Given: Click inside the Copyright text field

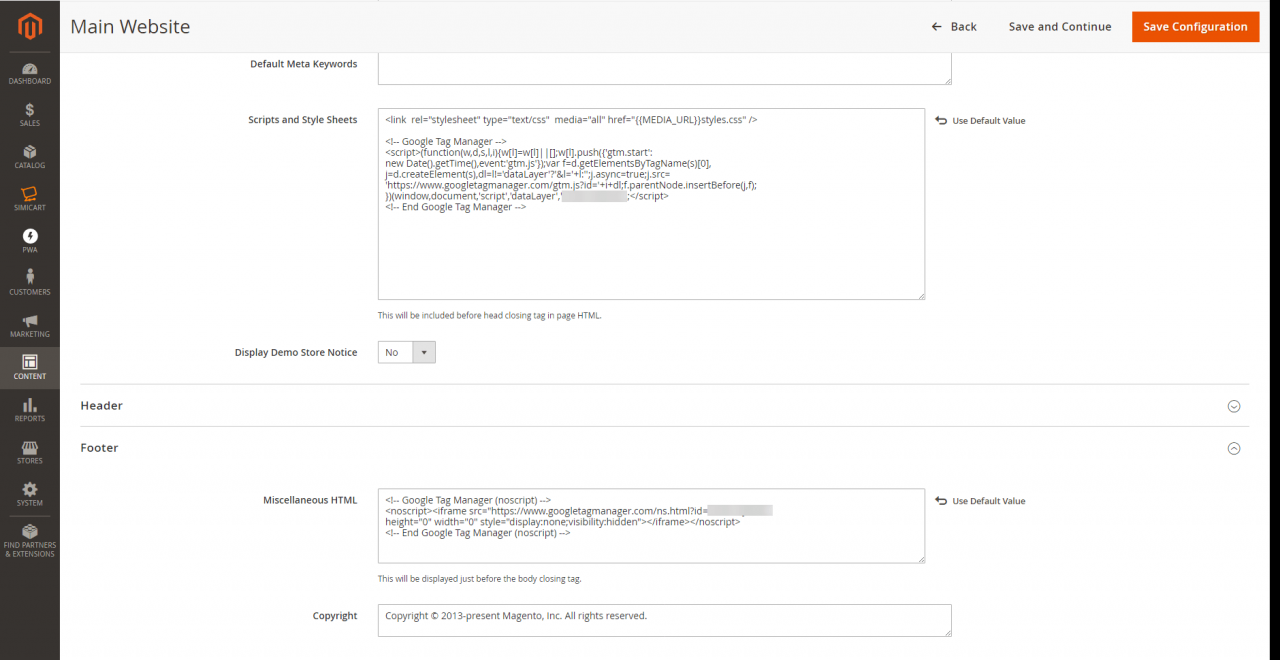Looking at the screenshot, I should (663, 620).
